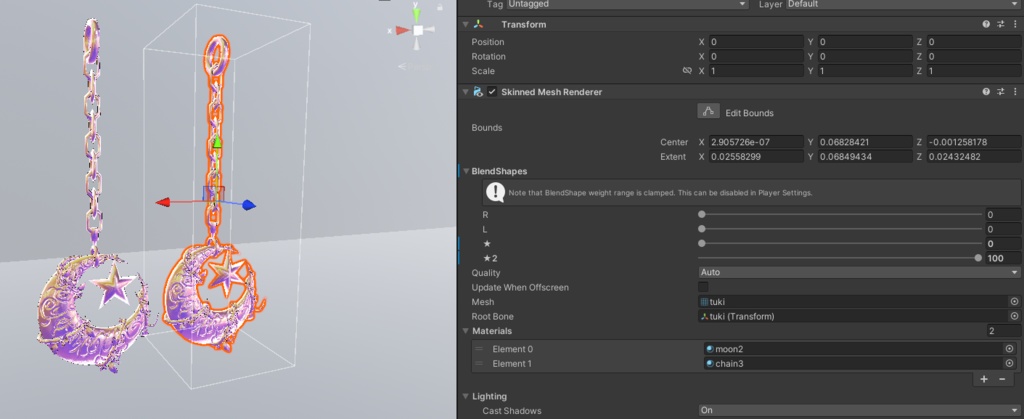Open object picker for chain3 material
The width and height of the screenshot is (1024, 419).
click(1009, 364)
